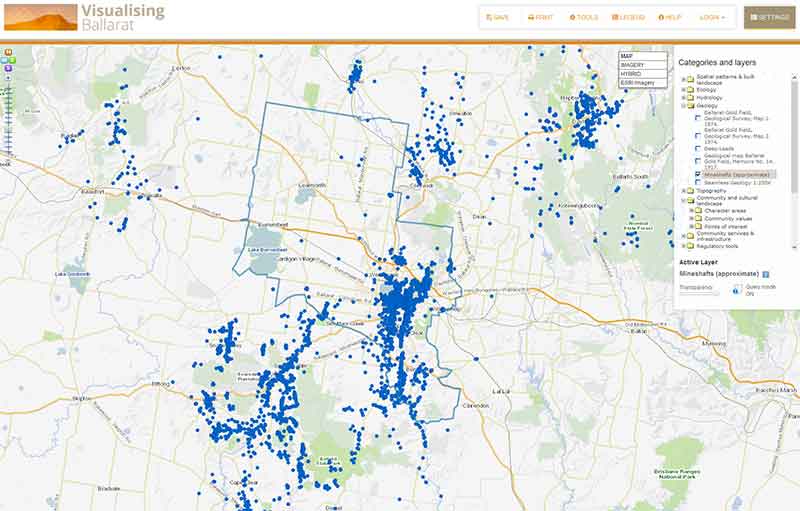Enable second Ballarat Gold Field Map 2 layer
800x511 pixels.
tap(697, 136)
